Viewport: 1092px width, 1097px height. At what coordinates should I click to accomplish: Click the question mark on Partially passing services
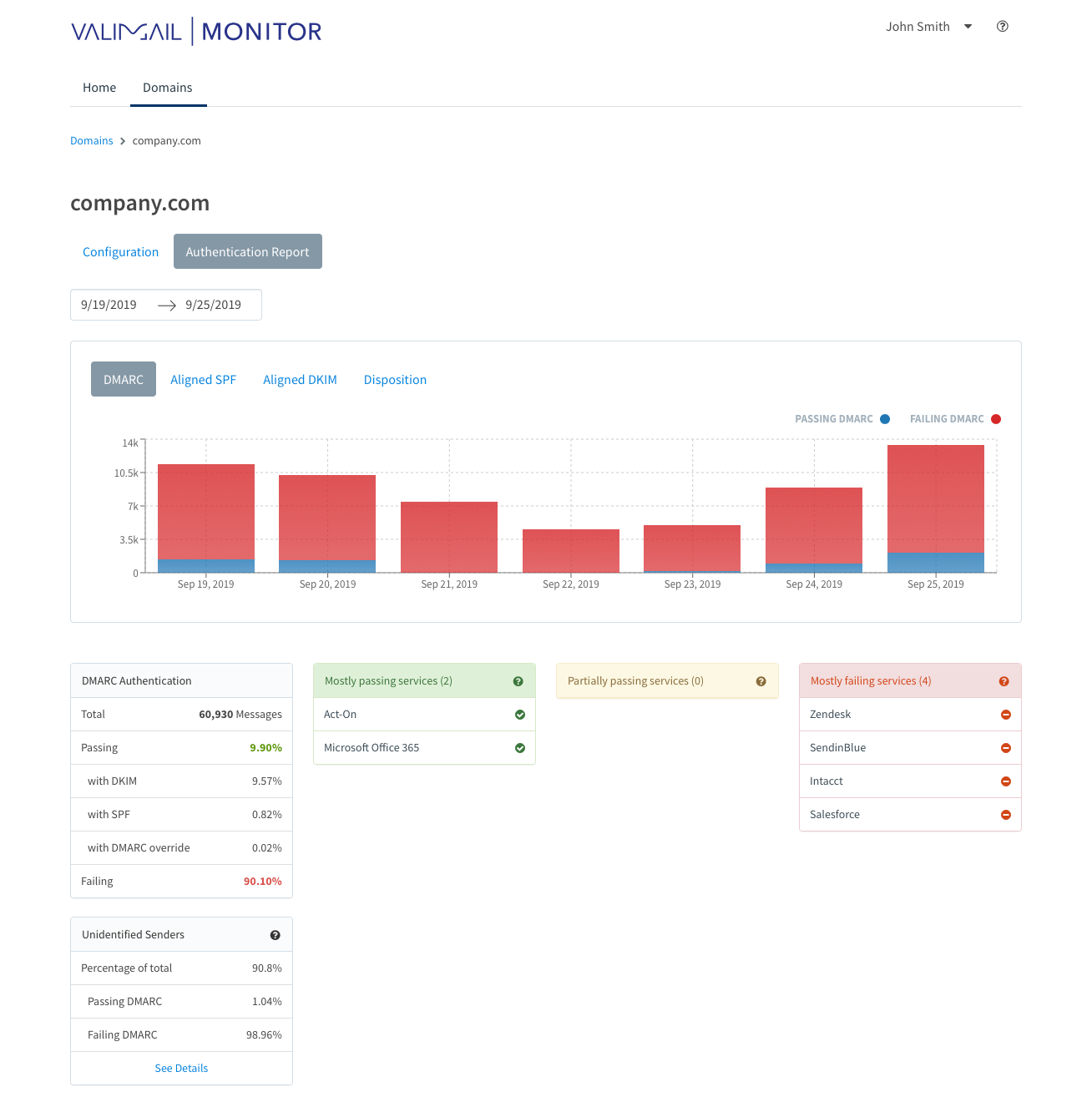tap(761, 681)
